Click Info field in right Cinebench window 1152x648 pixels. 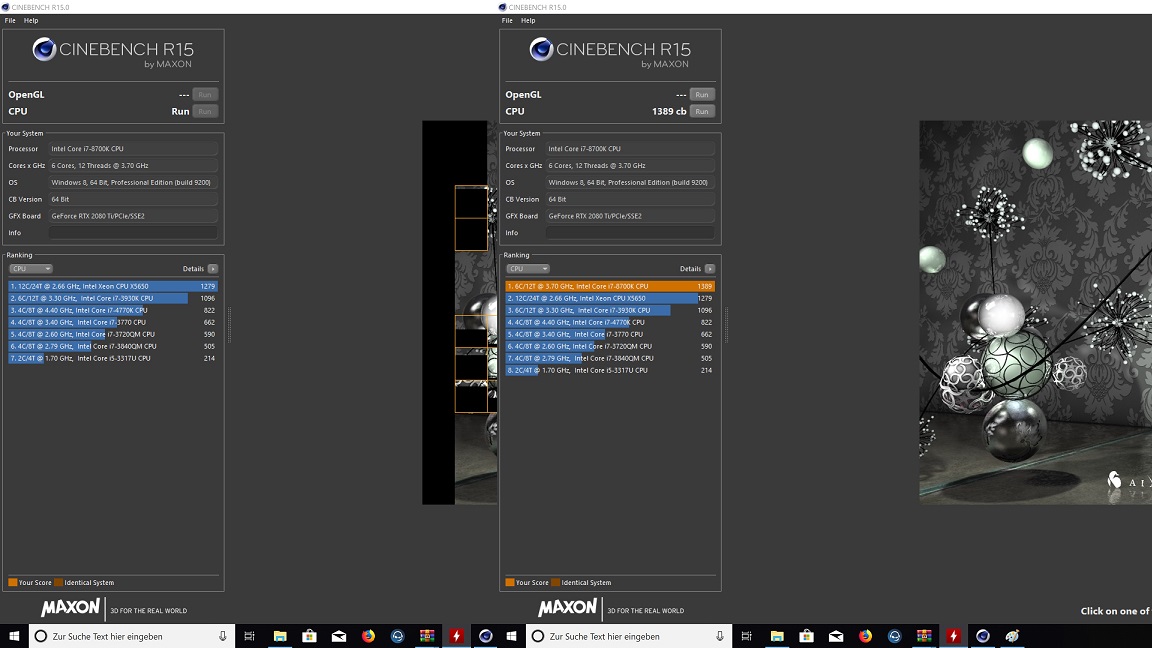630,233
